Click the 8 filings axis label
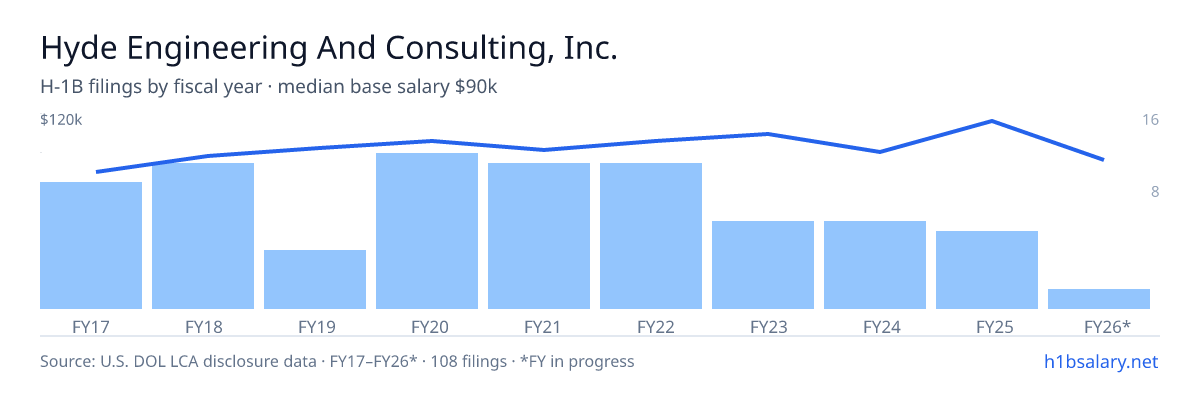The height and width of the screenshot is (400, 1200). tap(1154, 192)
